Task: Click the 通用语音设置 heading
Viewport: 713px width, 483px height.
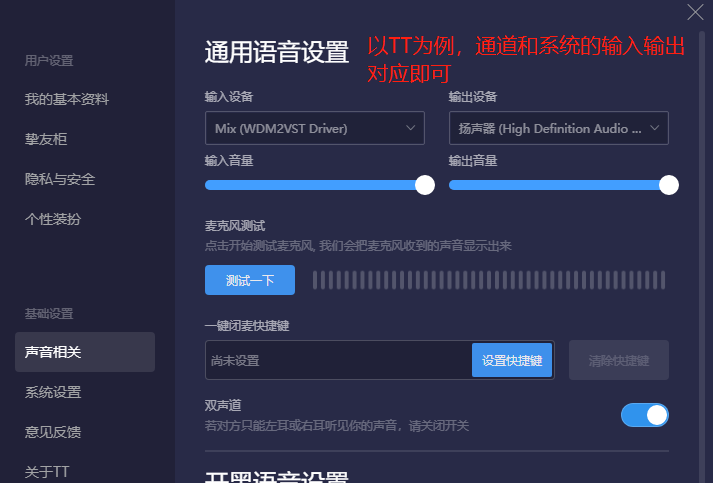Action: click(276, 52)
